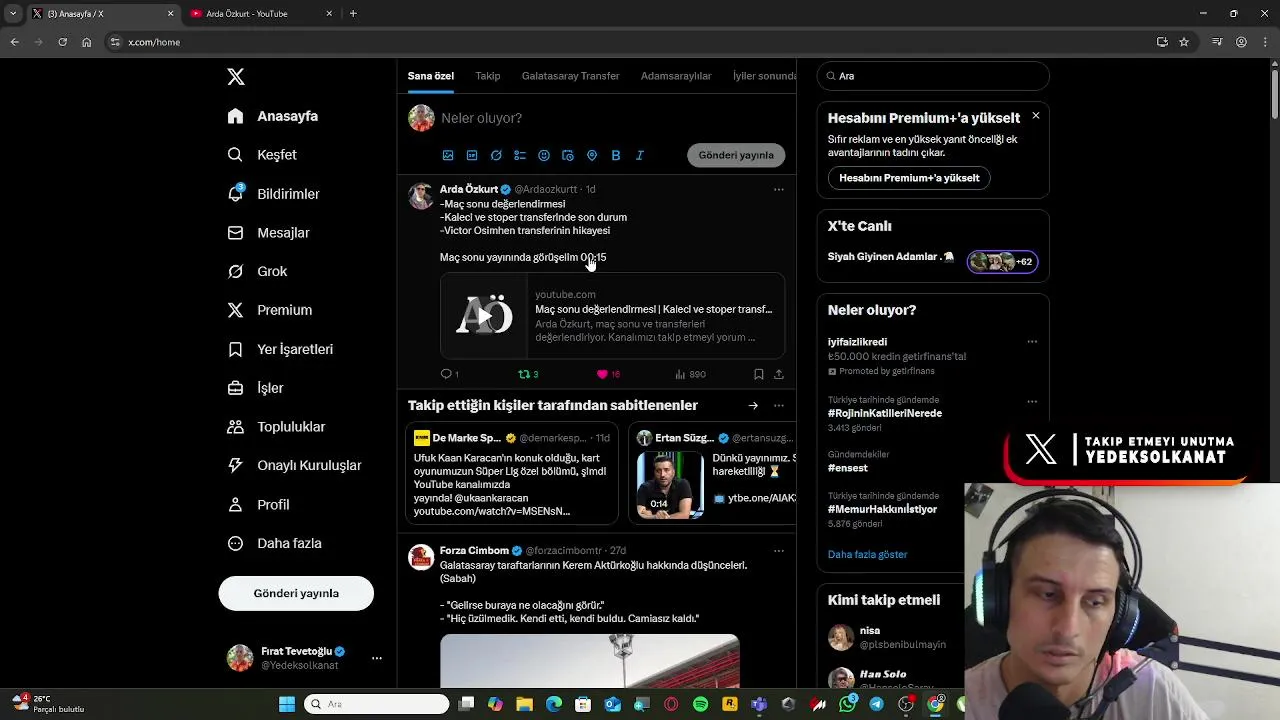Toggle bold text in composer

[x=616, y=155]
